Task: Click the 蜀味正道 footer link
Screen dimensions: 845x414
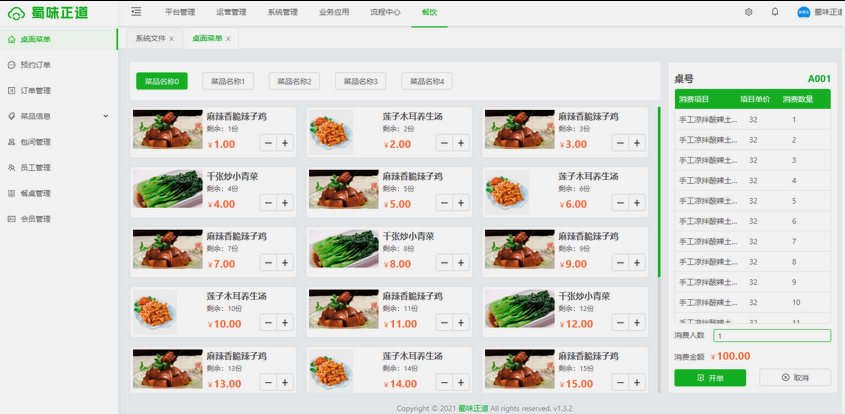Action: point(473,408)
